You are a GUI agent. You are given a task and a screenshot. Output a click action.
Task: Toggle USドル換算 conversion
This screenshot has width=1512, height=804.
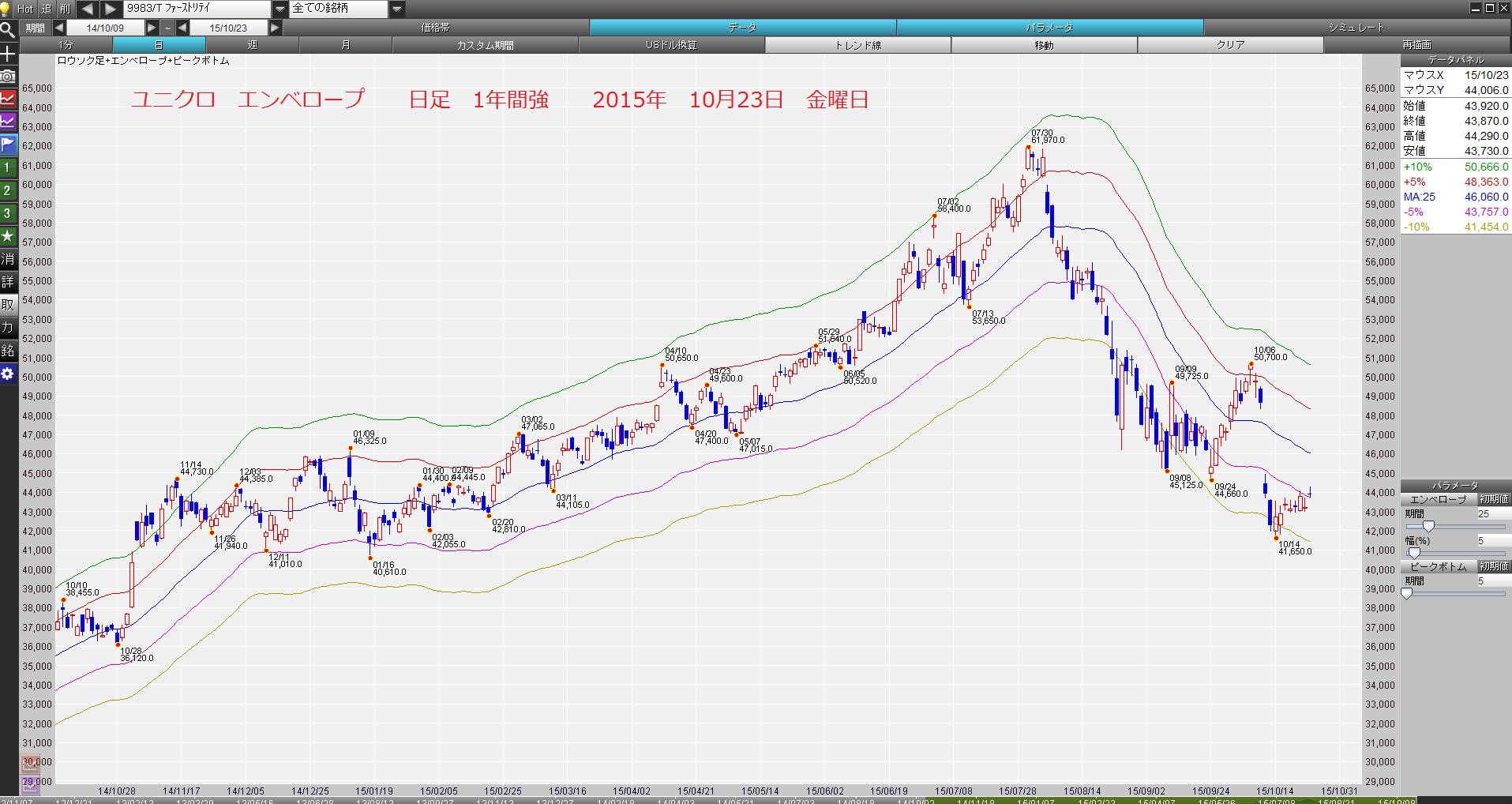672,45
